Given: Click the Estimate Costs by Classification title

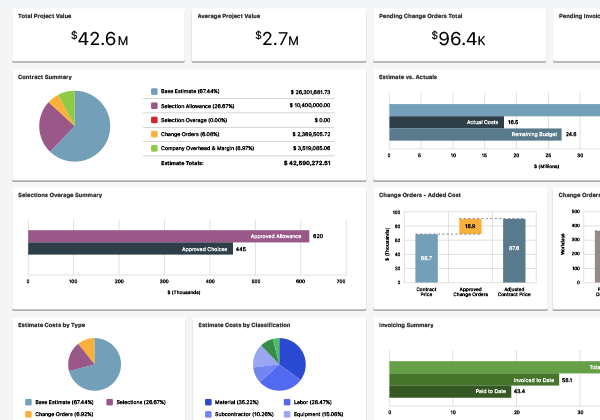Looking at the screenshot, I should 244,325.
